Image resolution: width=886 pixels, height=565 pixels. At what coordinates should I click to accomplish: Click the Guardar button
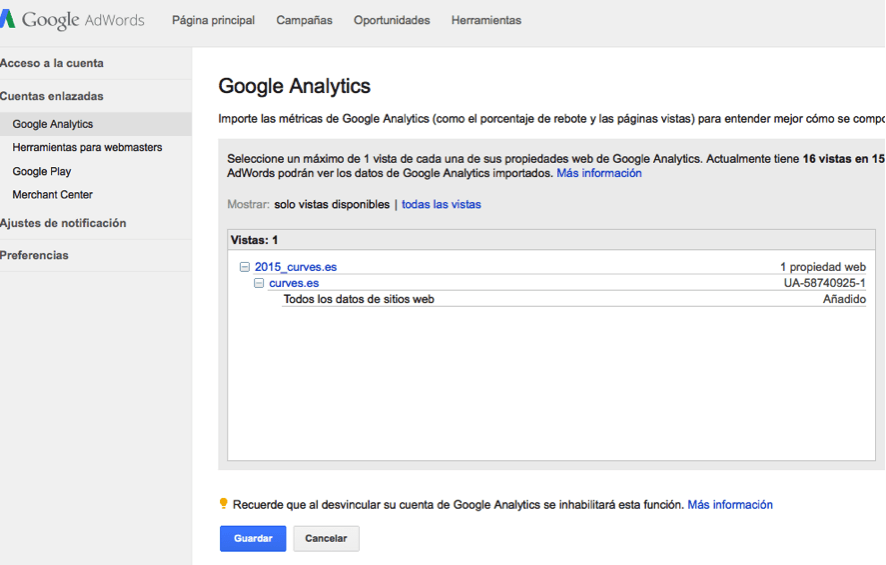253,538
